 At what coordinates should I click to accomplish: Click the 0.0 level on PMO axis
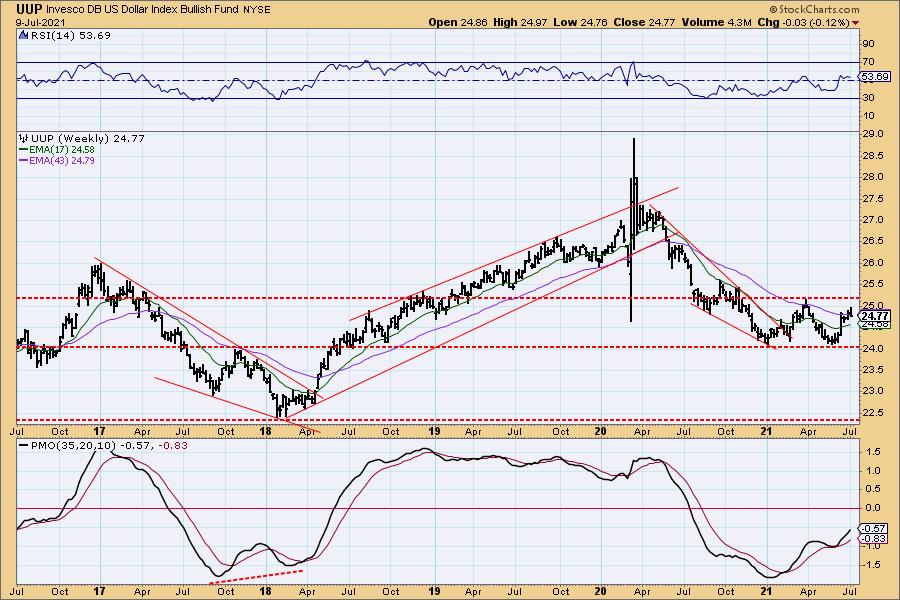click(872, 508)
